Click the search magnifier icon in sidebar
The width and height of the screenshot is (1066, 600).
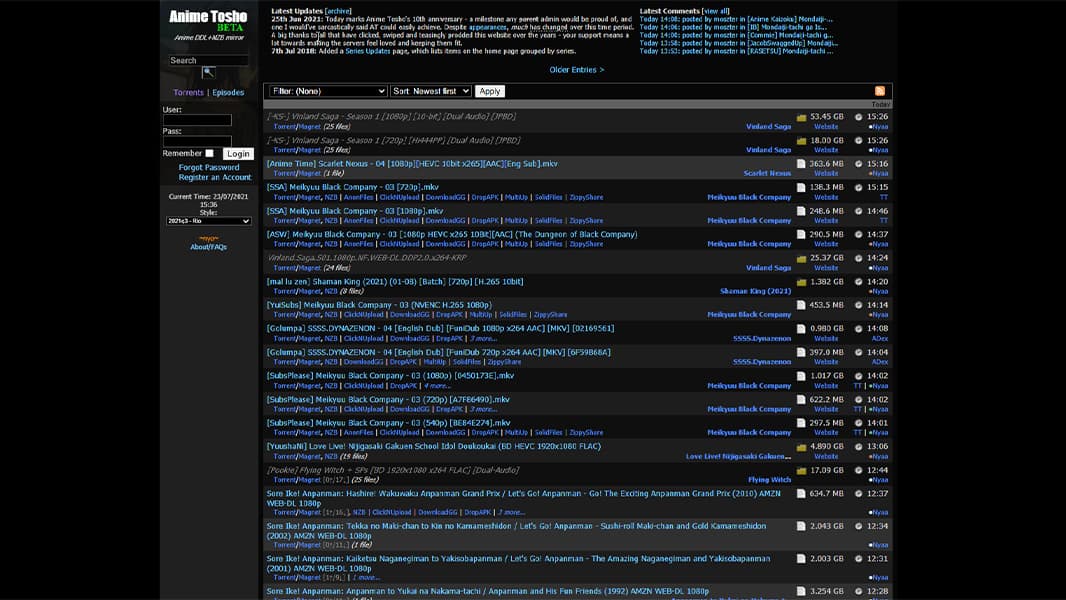[209, 73]
